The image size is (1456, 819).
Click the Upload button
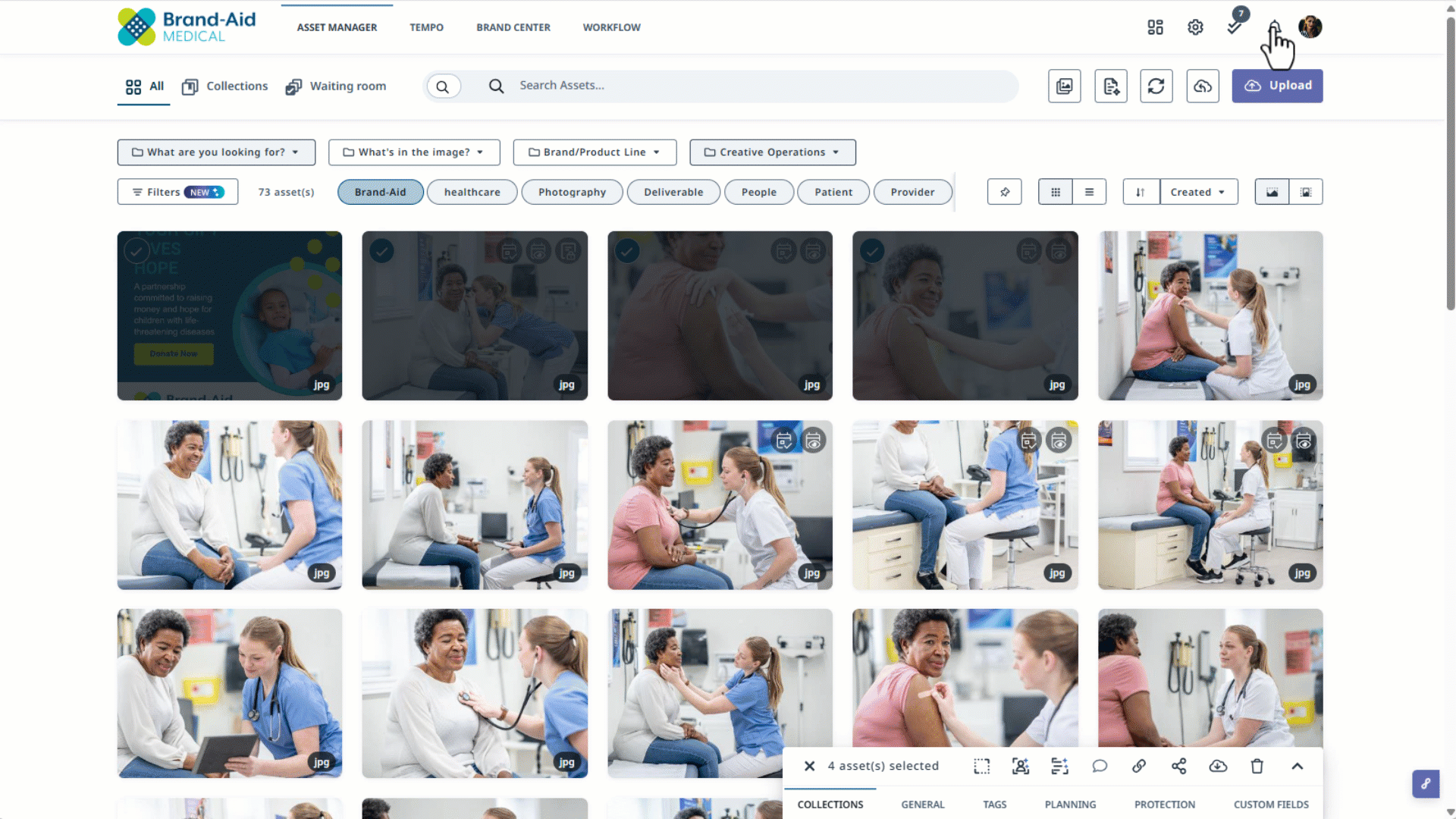click(x=1277, y=86)
